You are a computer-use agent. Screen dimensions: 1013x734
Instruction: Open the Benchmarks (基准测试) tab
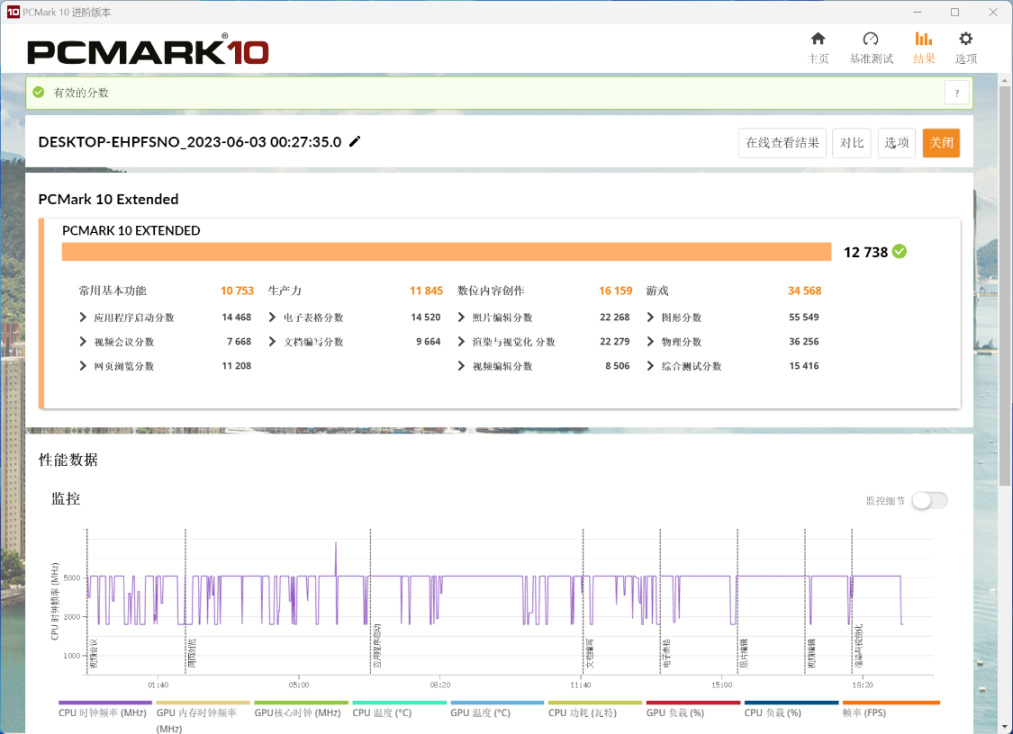[871, 48]
